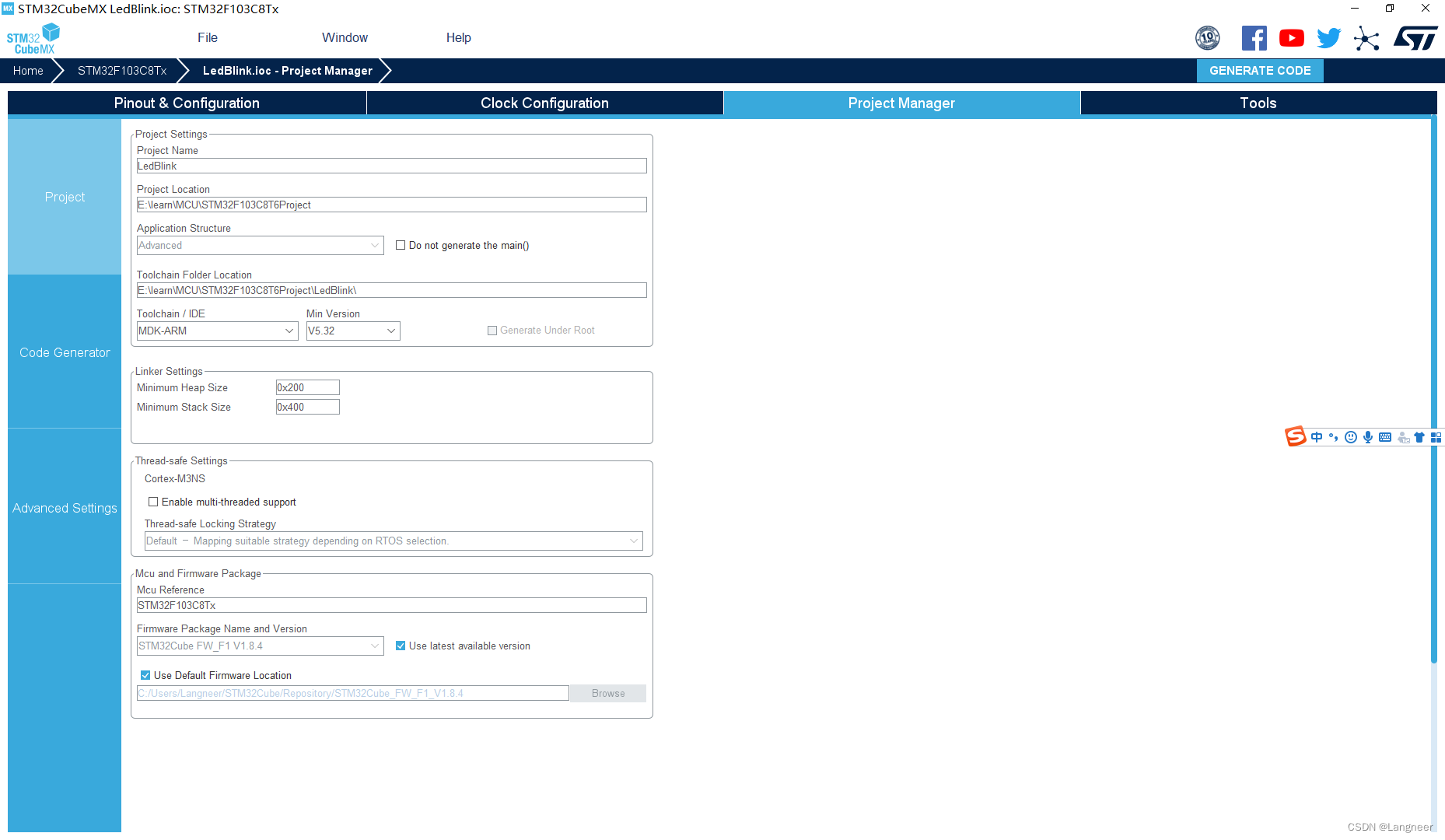1445x840 pixels.
Task: Click the Project Name input field
Action: click(x=392, y=166)
